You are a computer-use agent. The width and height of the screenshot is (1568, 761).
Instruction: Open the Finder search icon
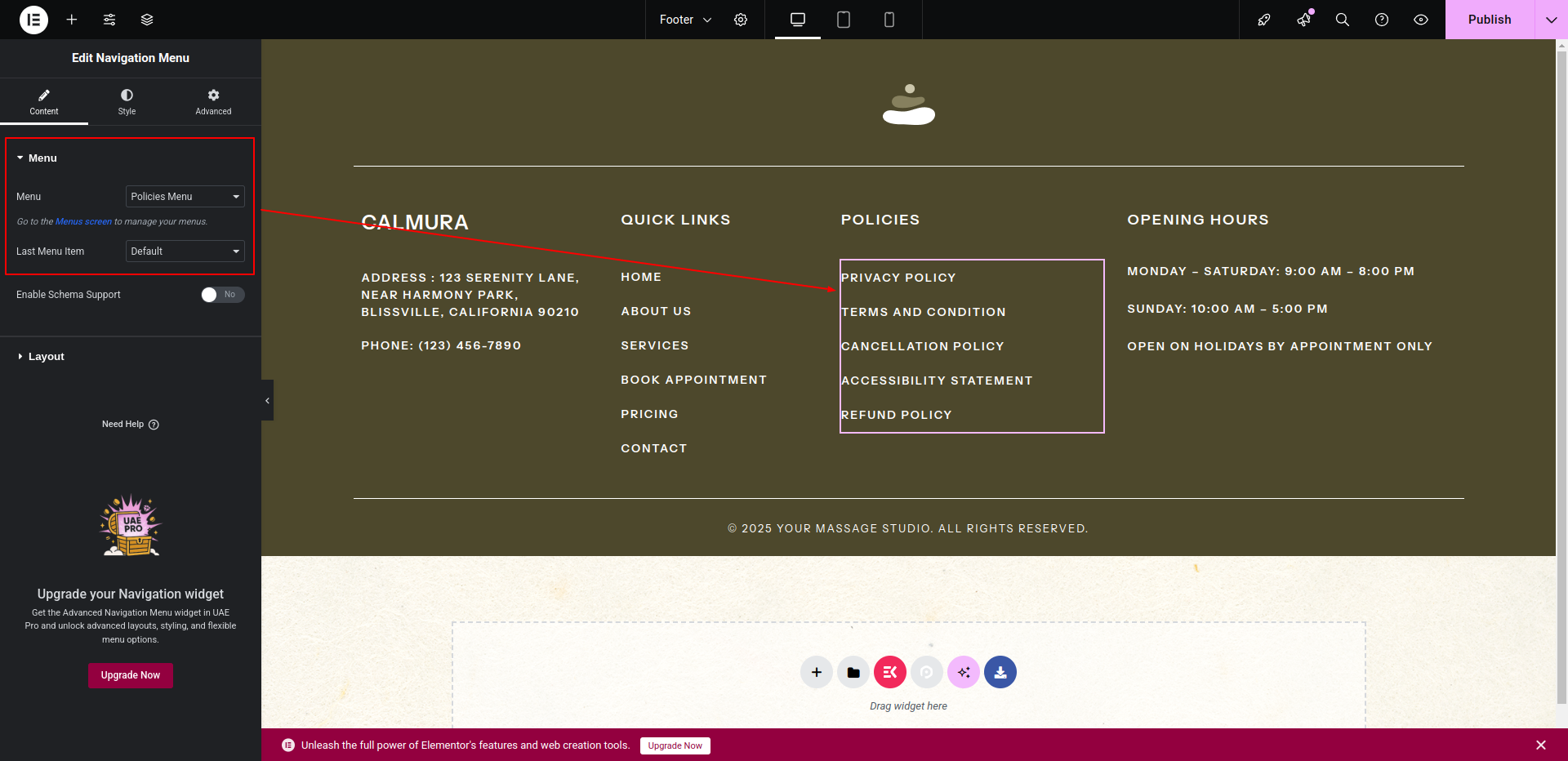[x=1342, y=20]
